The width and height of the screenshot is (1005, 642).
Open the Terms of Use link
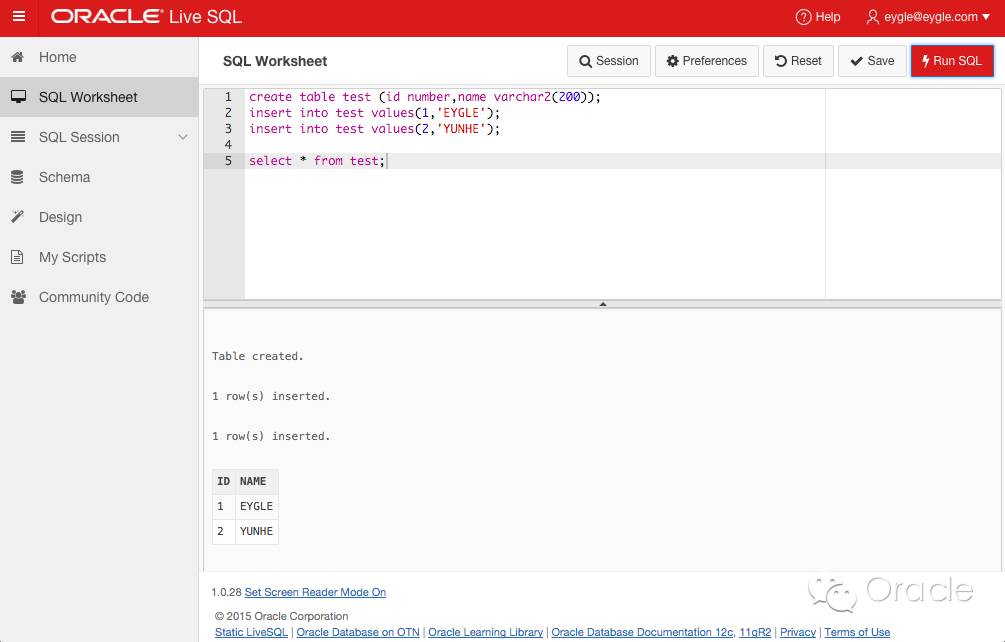tap(857, 632)
